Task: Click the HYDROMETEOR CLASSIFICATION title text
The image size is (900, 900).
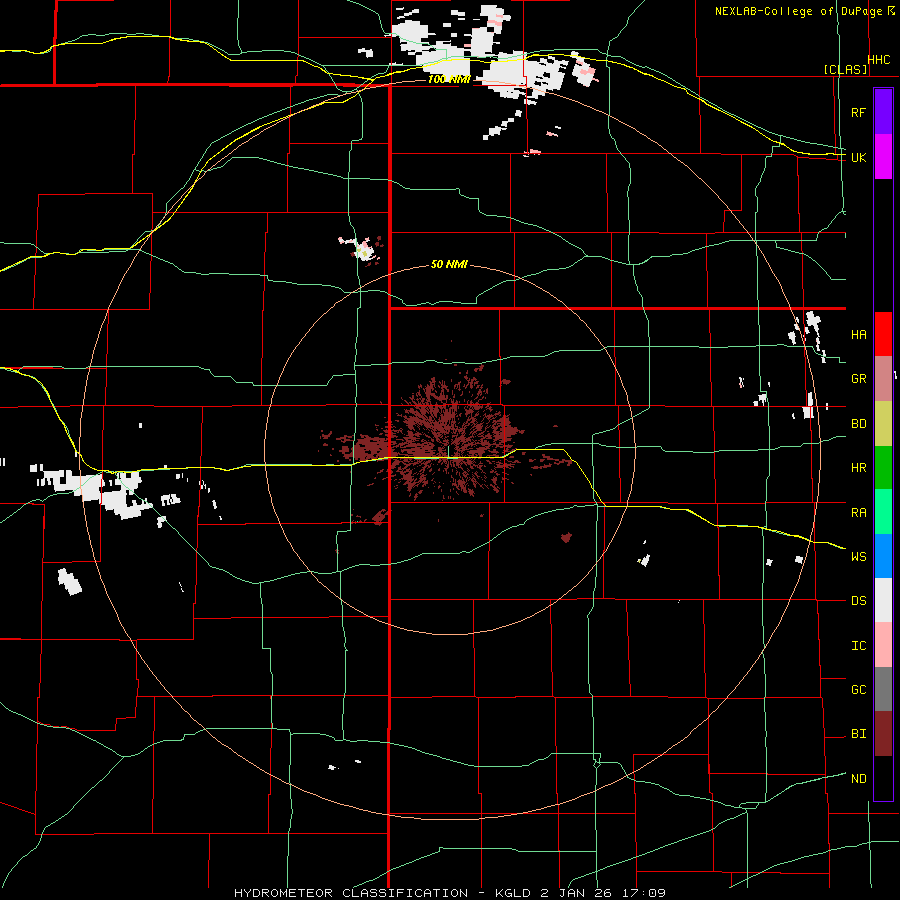Action: pyautogui.click(x=351, y=893)
